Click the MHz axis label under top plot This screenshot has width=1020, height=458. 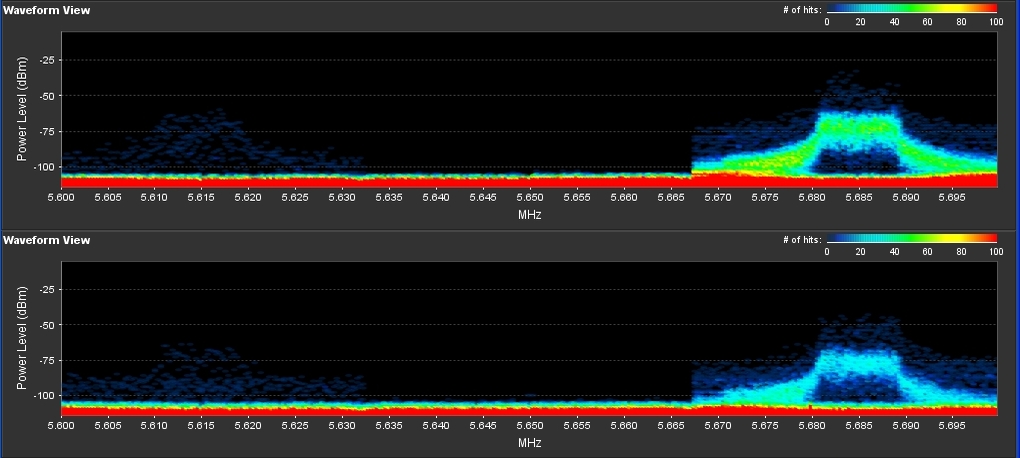click(530, 214)
